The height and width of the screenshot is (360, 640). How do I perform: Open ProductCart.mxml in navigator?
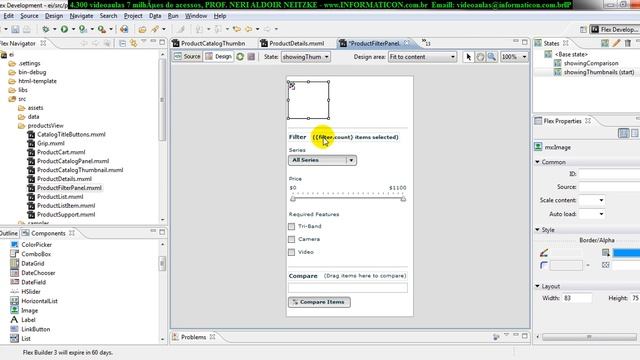[x=61, y=152]
